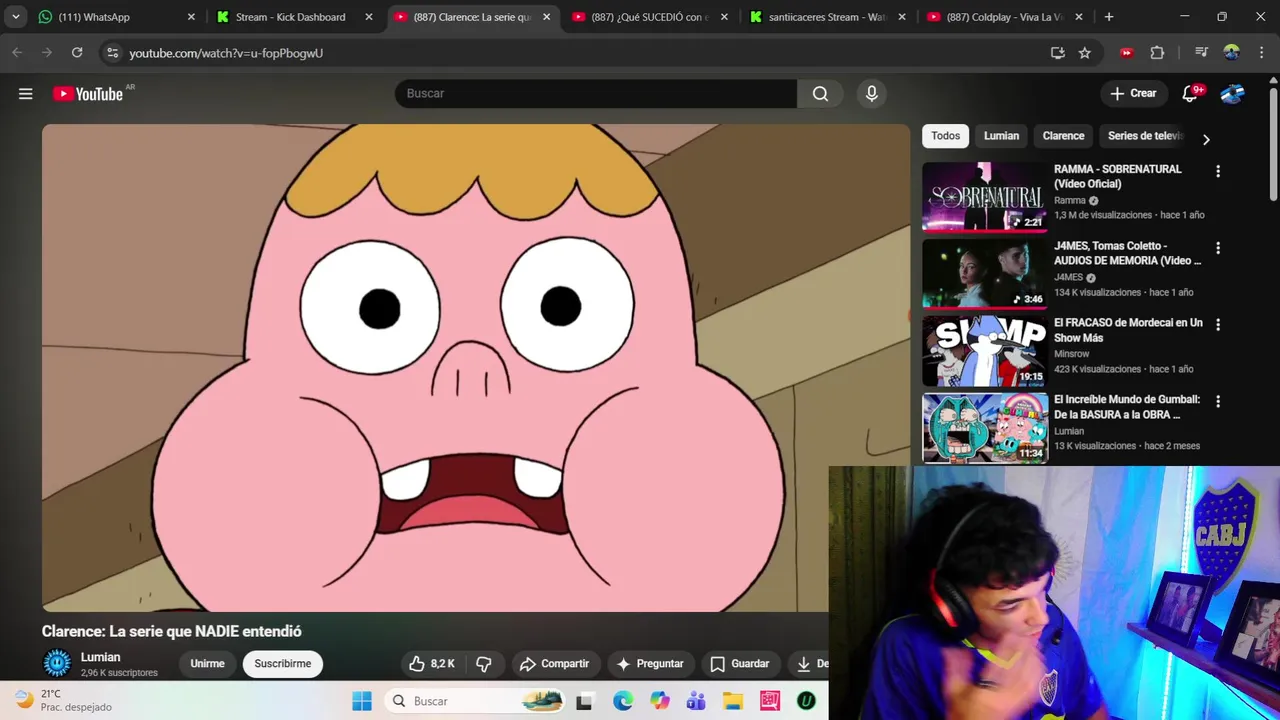The height and width of the screenshot is (720, 1280).
Task: Bookmark this page with the star icon
Action: coord(1084,53)
